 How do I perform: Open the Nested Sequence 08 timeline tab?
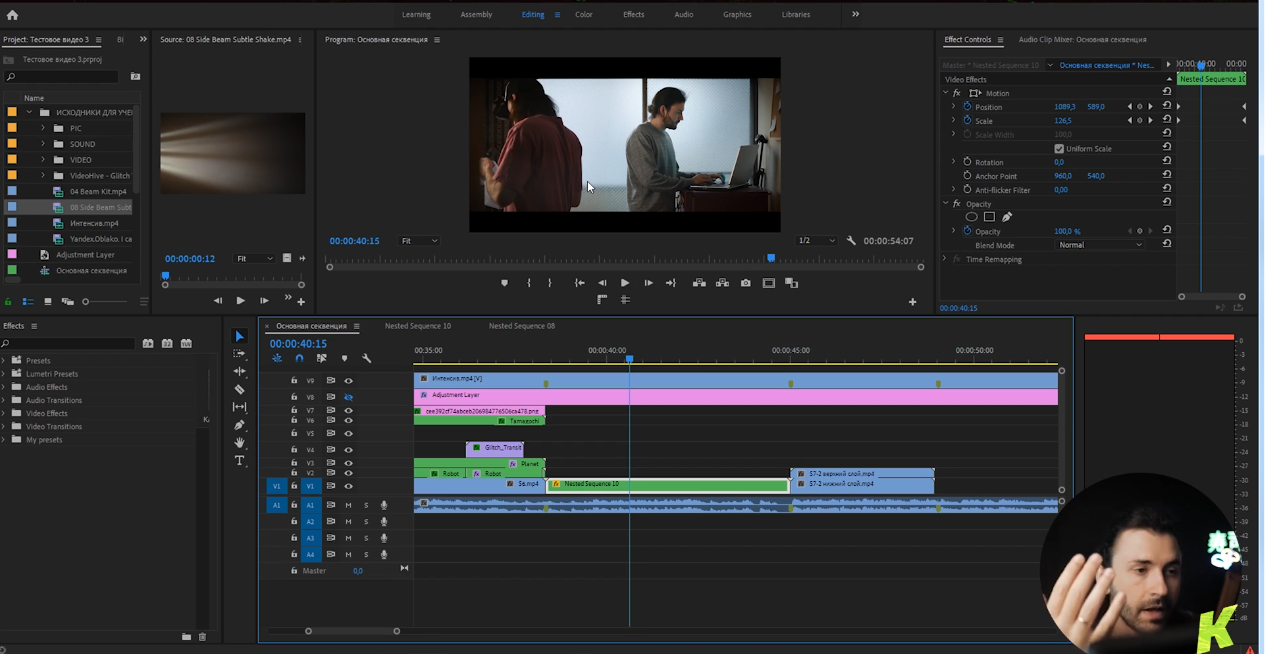(x=521, y=326)
